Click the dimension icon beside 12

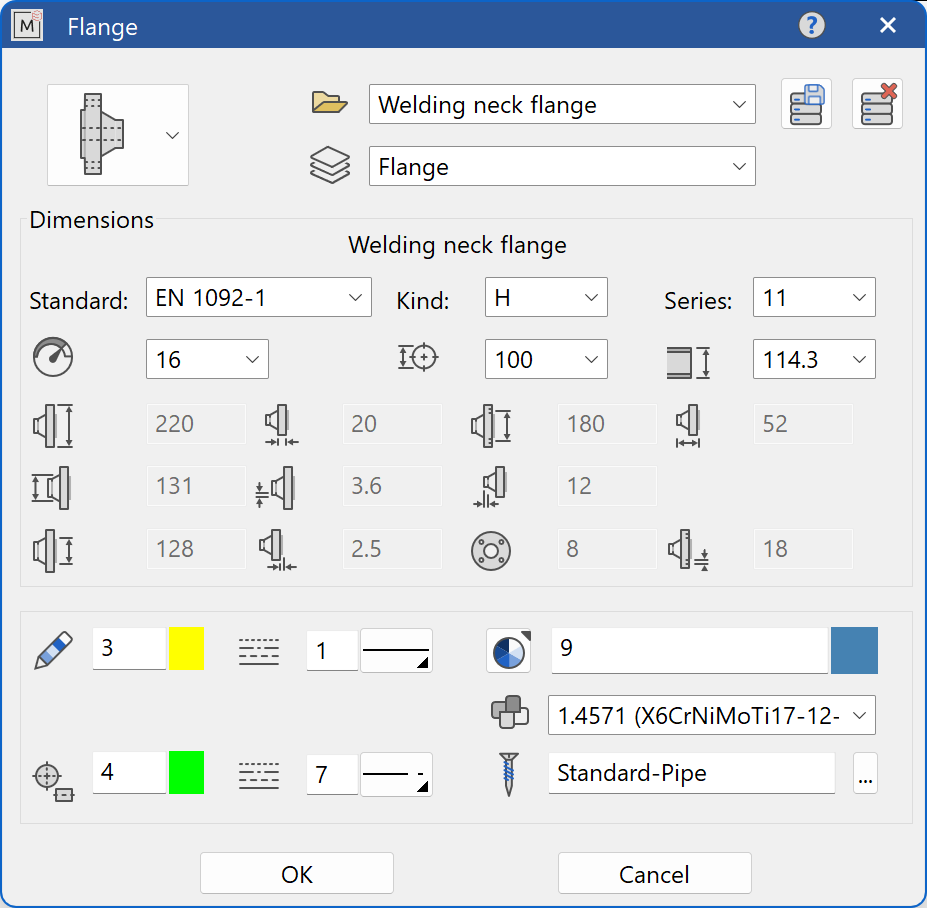click(490, 487)
